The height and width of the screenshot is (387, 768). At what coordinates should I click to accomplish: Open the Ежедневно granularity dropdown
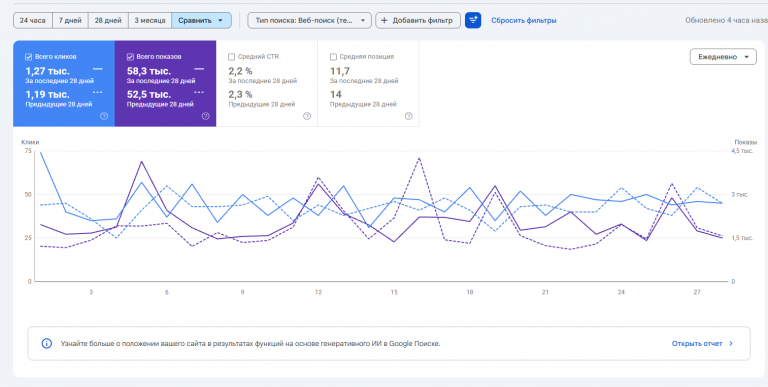[723, 57]
